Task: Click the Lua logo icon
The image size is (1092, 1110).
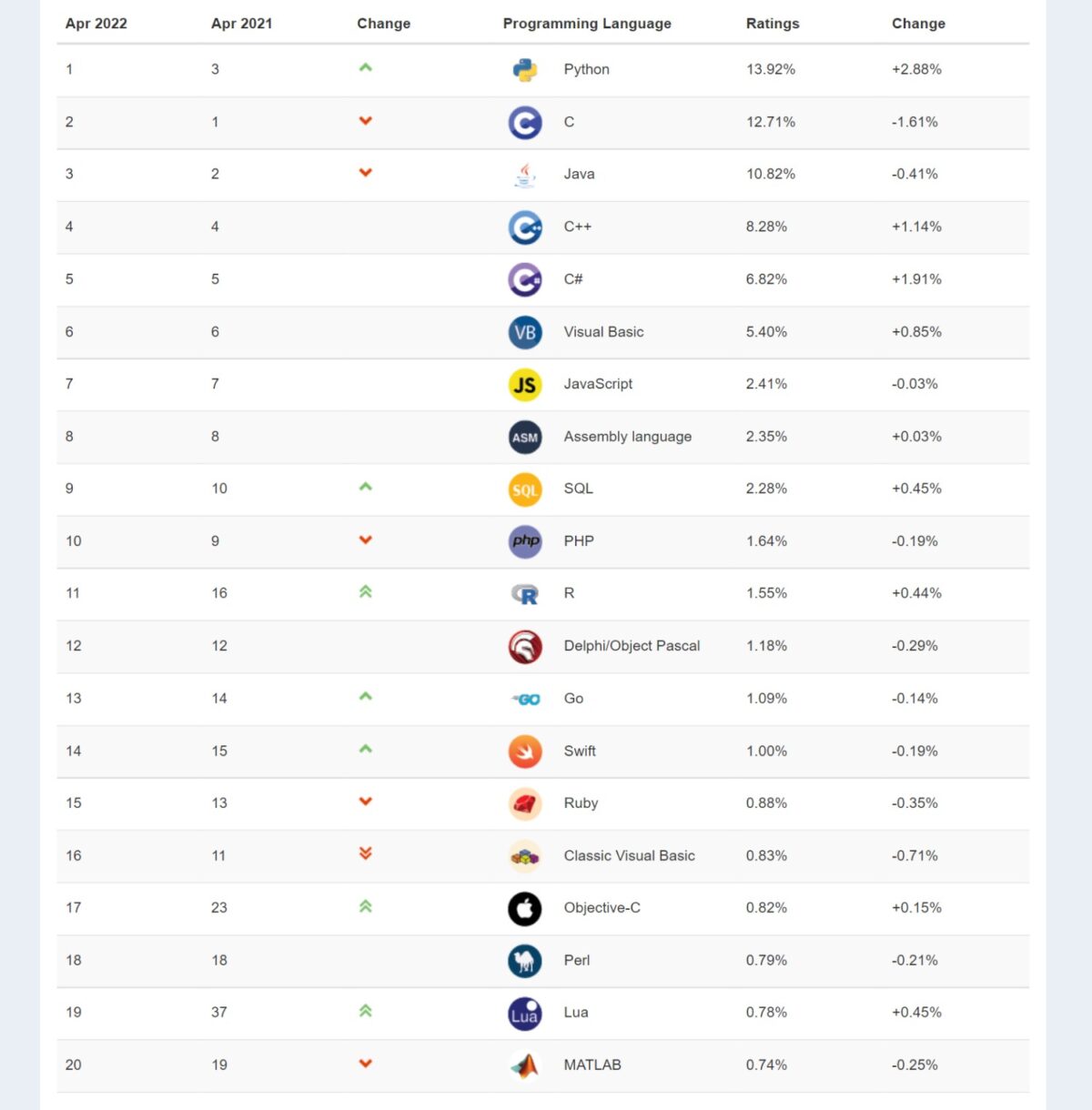Action: pos(525,1014)
